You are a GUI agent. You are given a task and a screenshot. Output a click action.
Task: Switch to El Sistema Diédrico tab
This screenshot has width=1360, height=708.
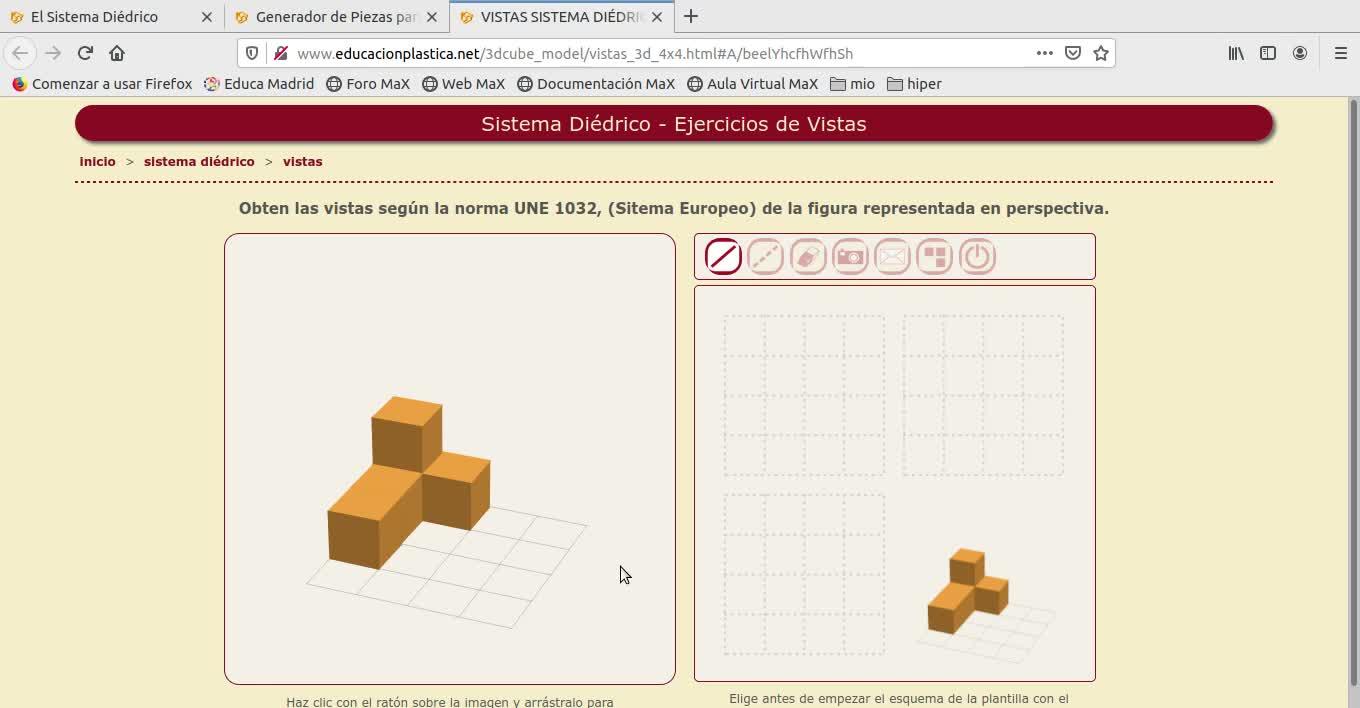(x=112, y=17)
